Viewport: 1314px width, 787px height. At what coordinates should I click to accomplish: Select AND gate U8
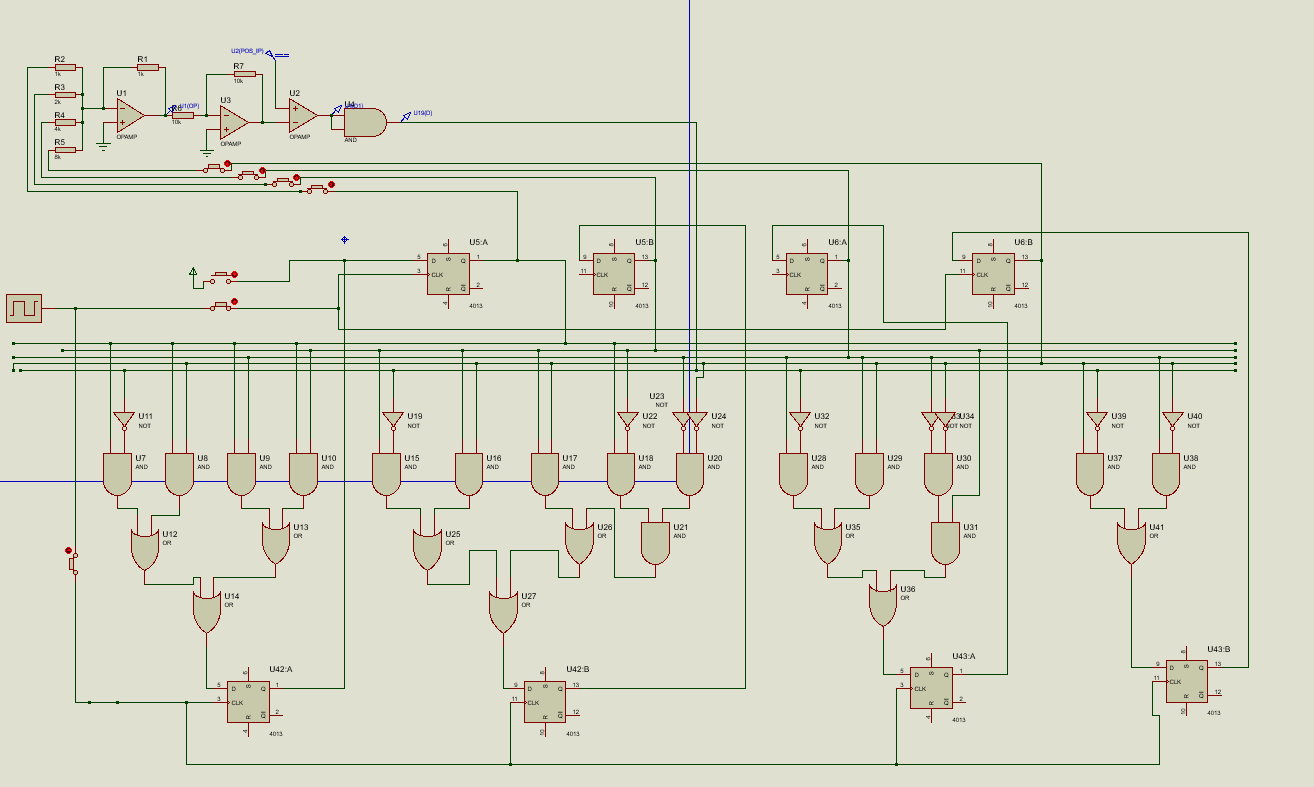(x=179, y=474)
